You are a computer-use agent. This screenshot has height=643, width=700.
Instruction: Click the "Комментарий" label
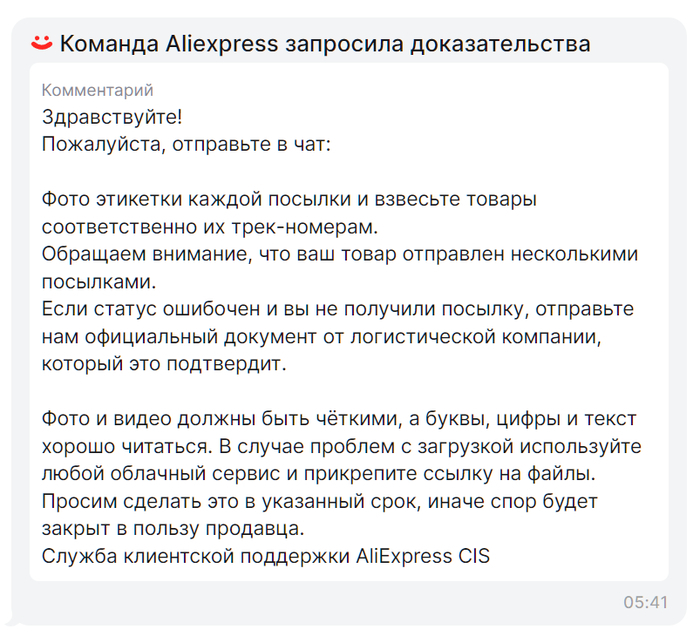(x=97, y=91)
